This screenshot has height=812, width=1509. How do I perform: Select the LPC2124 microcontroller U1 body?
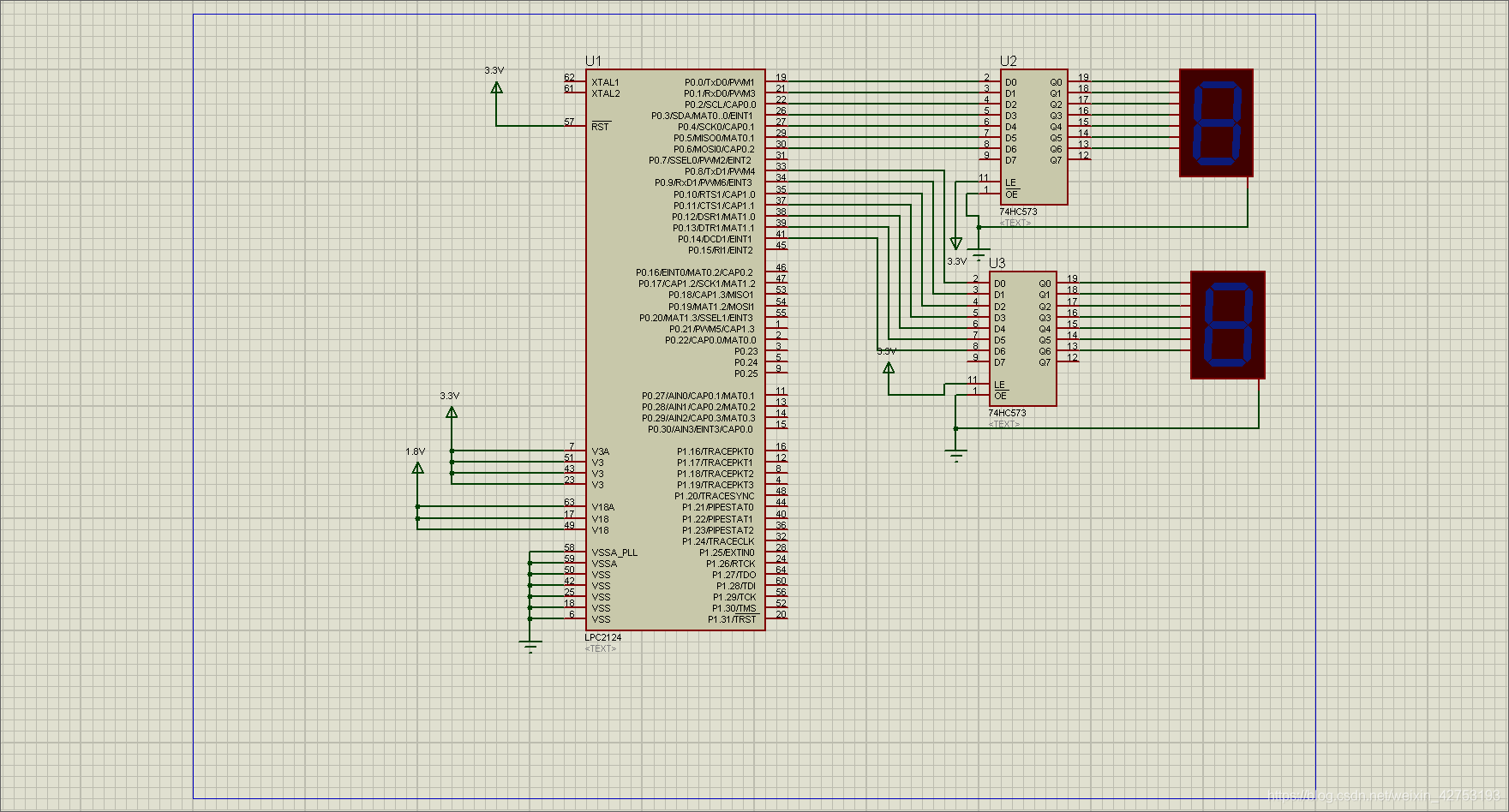click(675, 349)
